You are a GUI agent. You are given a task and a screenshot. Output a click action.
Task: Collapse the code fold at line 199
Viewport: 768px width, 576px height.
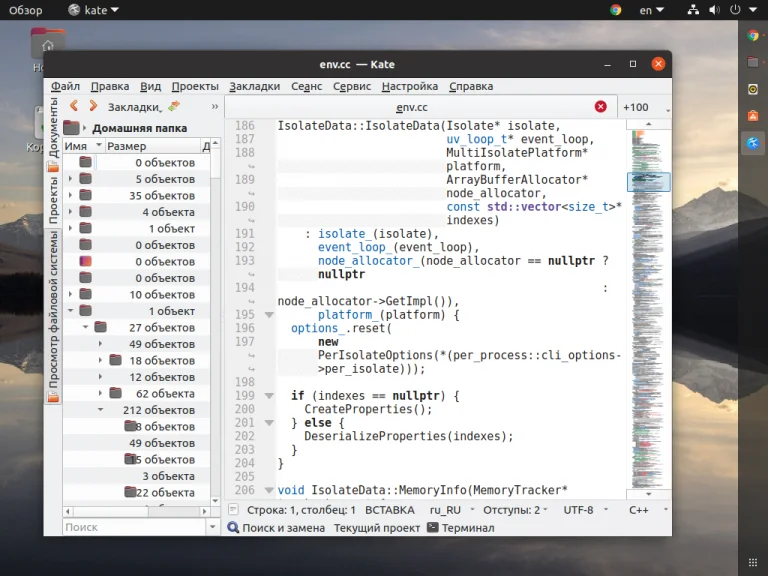(x=268, y=396)
